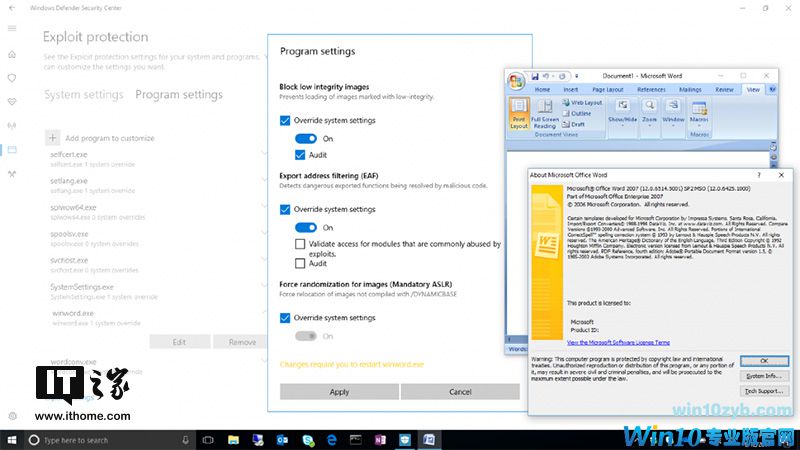The image size is (800, 450).
Task: Click the Office Button orb in Word
Action: click(x=516, y=80)
